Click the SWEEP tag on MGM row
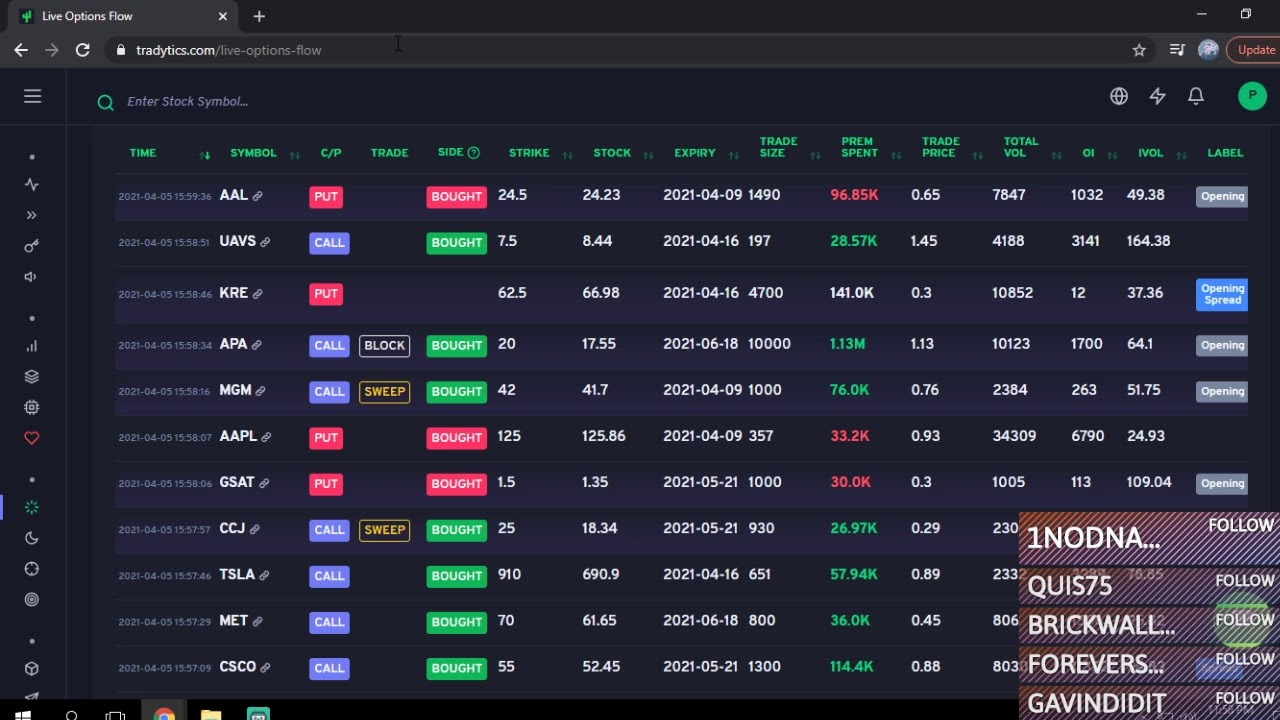The image size is (1280, 720). 385,392
